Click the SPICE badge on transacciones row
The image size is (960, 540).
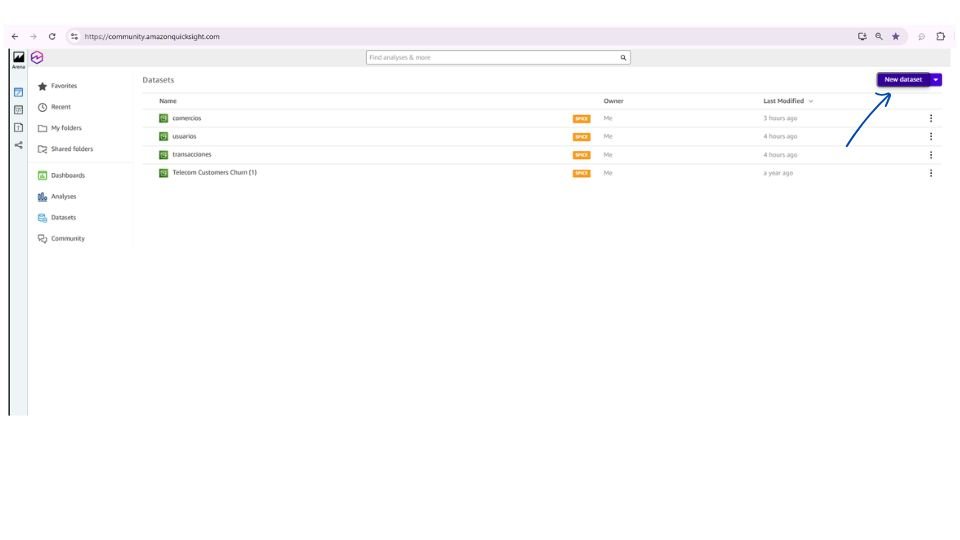(x=582, y=155)
